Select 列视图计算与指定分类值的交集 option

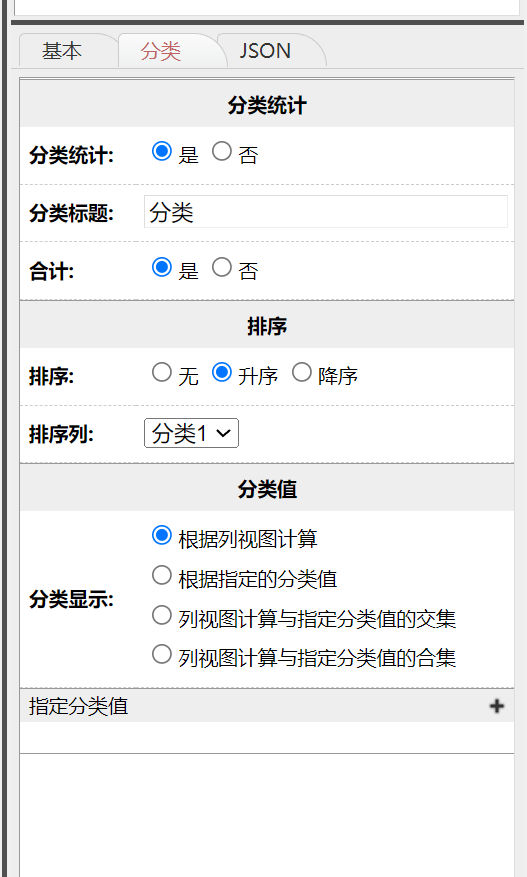click(162, 615)
